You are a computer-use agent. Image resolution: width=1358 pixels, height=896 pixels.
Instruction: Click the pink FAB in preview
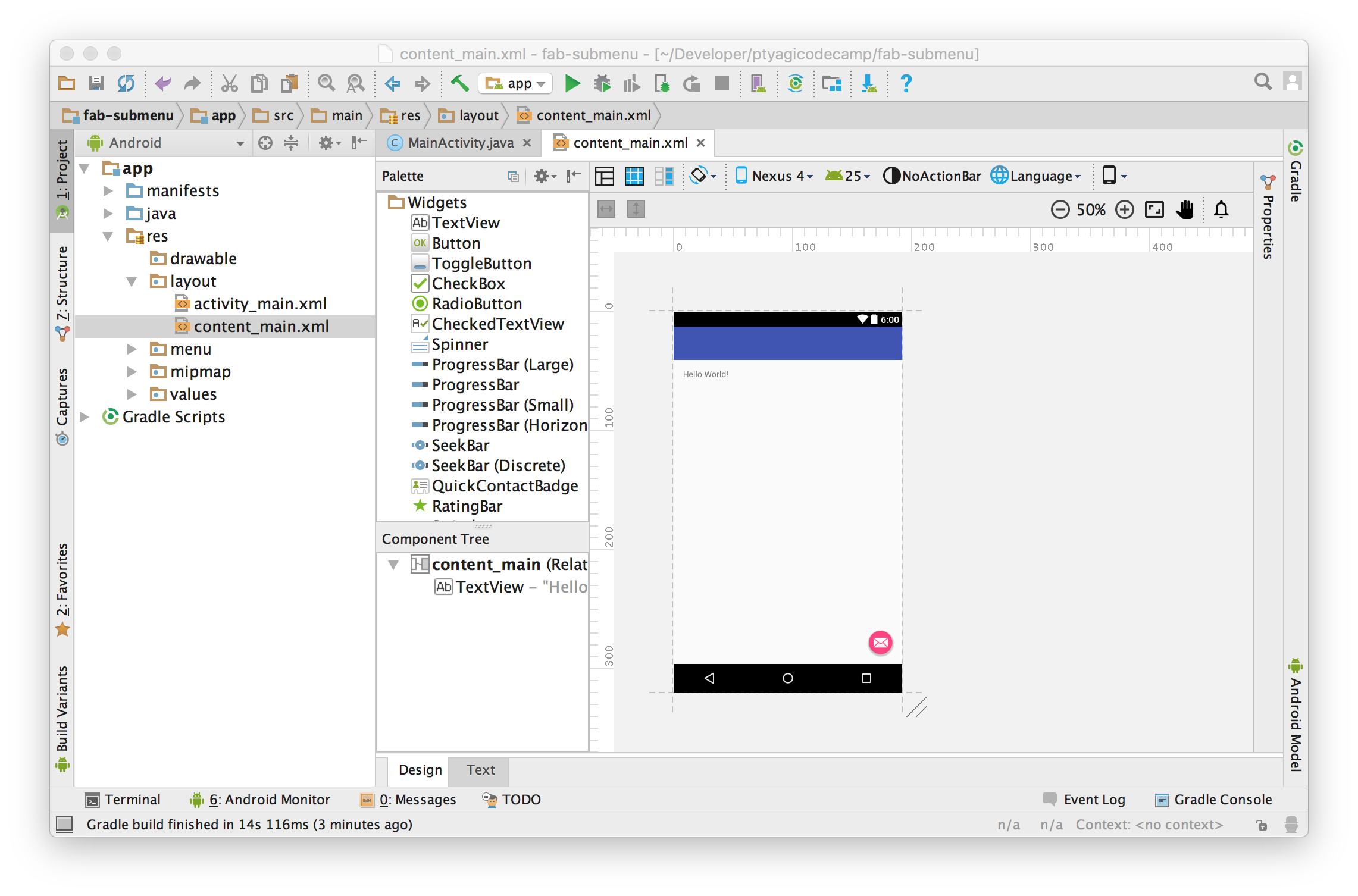pyautogui.click(x=880, y=643)
